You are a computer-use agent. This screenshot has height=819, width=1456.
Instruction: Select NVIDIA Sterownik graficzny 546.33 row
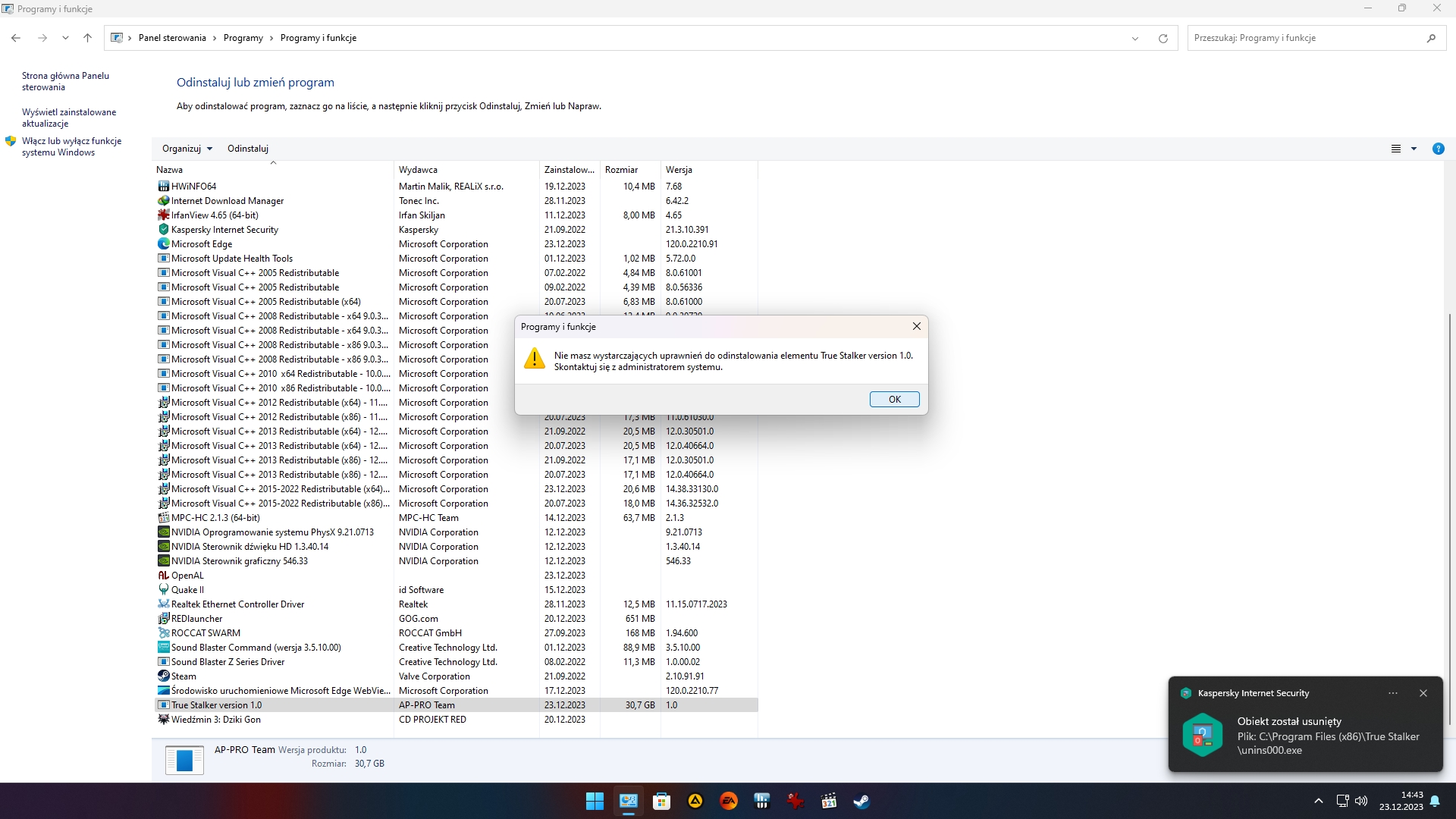pos(456,561)
